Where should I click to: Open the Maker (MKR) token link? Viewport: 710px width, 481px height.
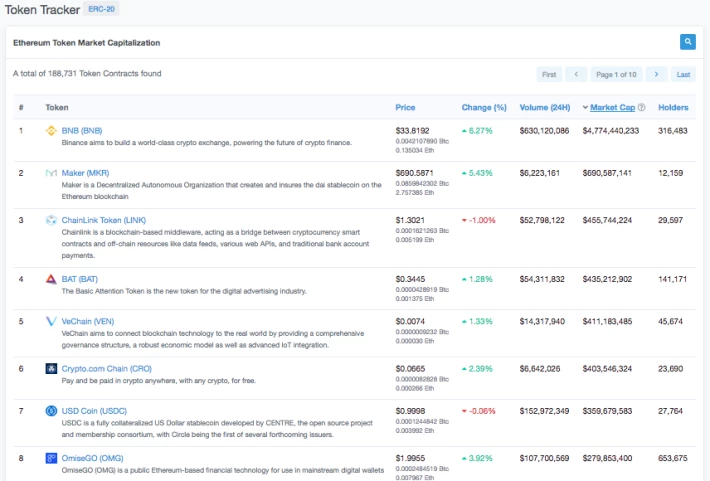click(x=85, y=173)
